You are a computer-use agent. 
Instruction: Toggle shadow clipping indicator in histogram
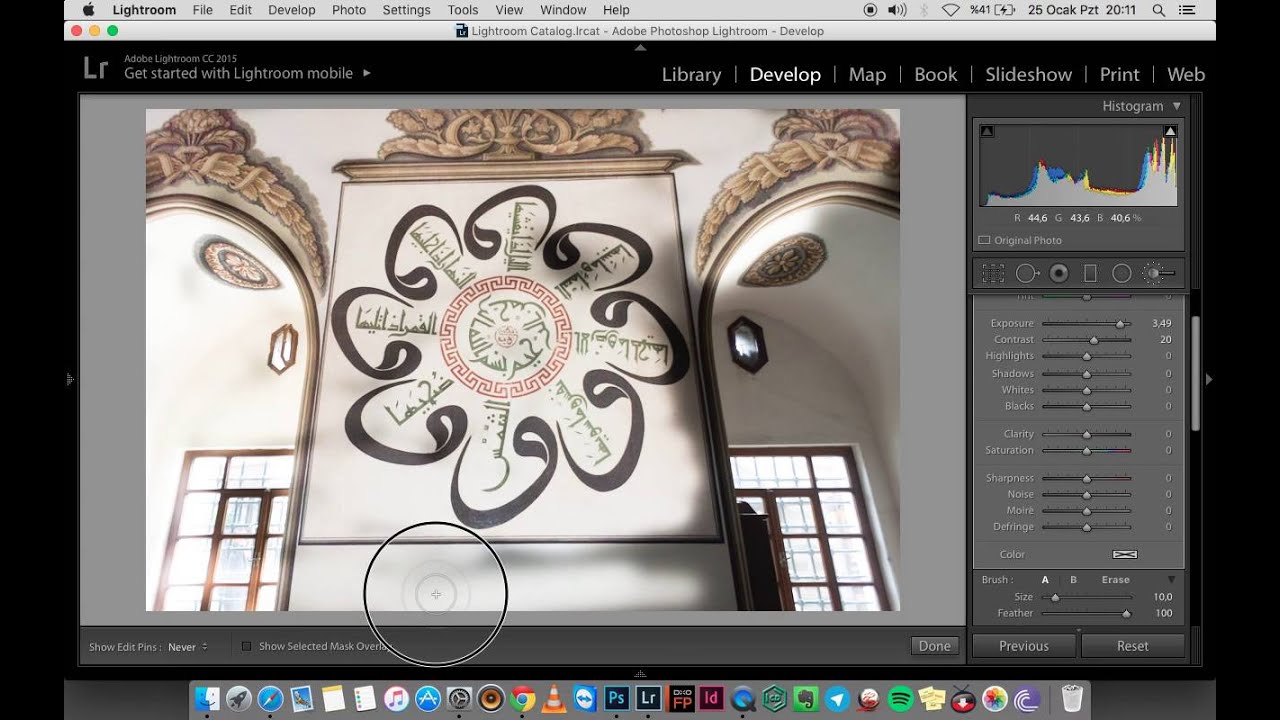click(987, 131)
